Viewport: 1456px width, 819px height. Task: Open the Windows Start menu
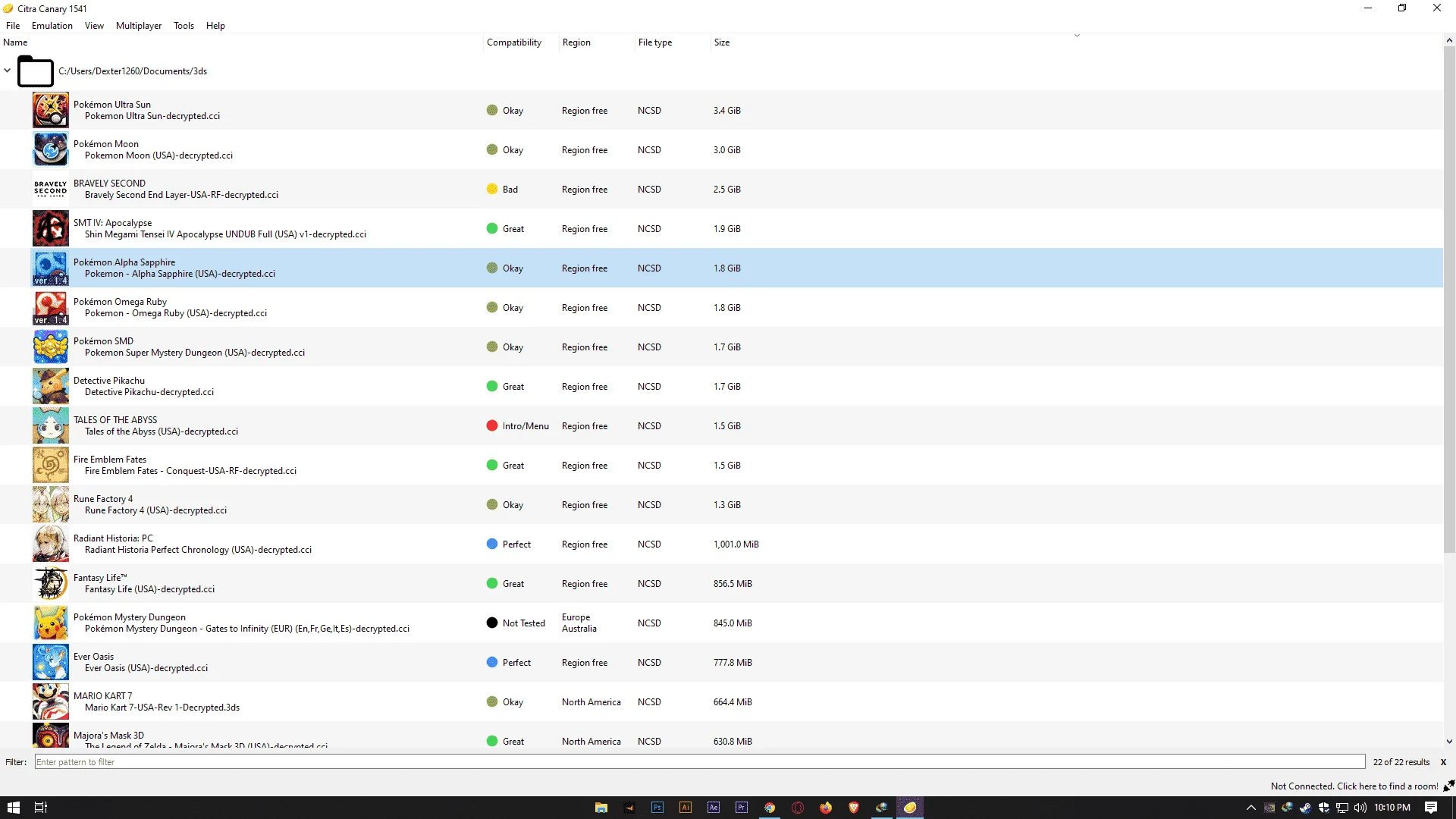14,808
